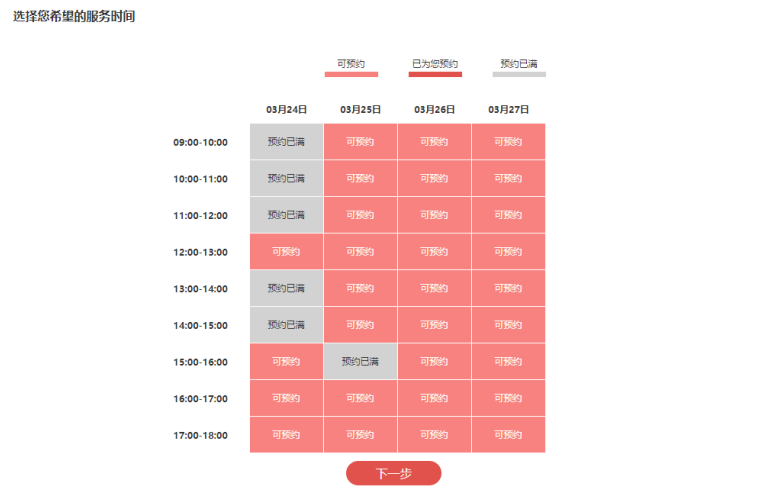
Task: Pick 03月24日 17:00-18:00 slot
Action: [x=286, y=435]
